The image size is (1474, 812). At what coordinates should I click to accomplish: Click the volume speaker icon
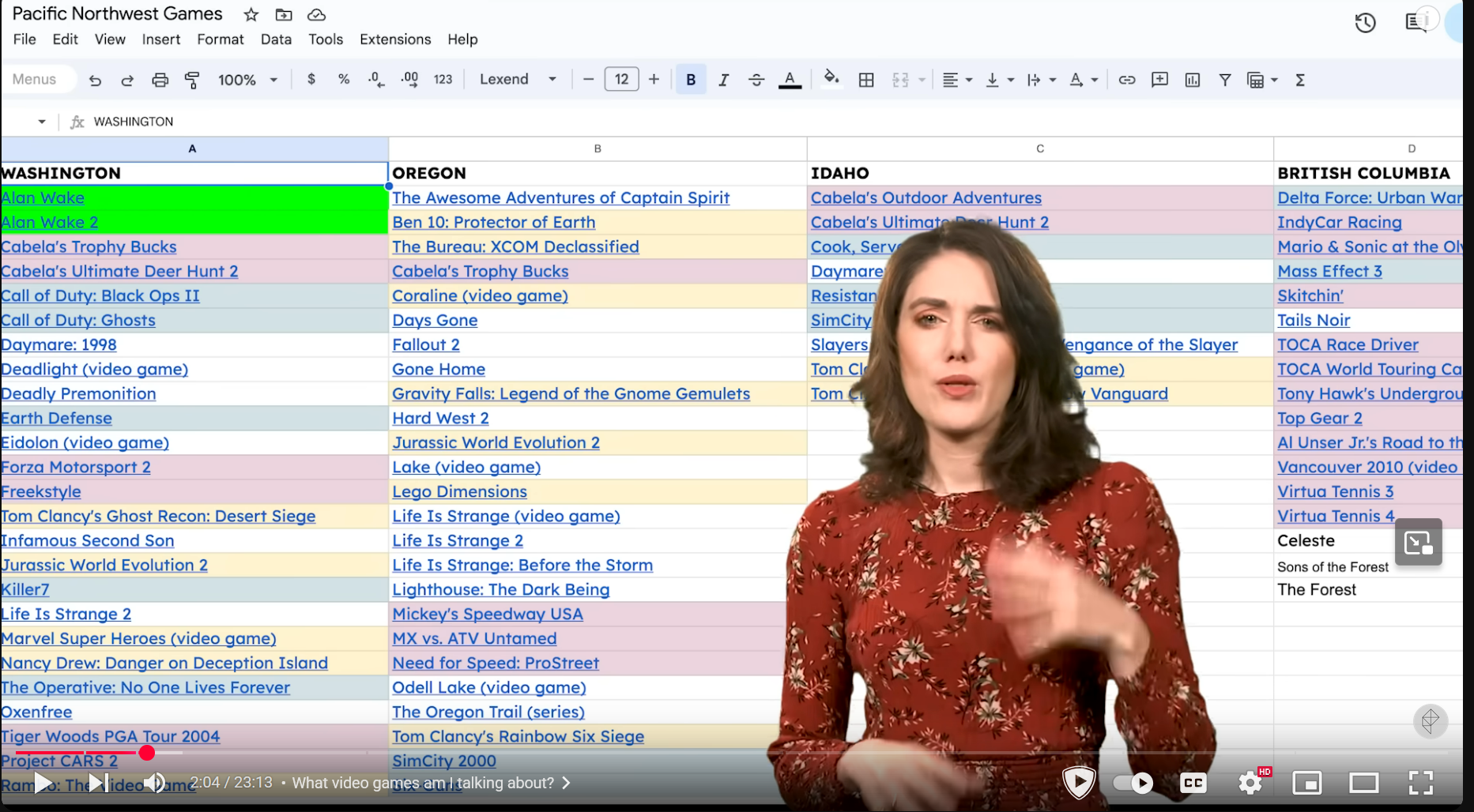(x=155, y=783)
